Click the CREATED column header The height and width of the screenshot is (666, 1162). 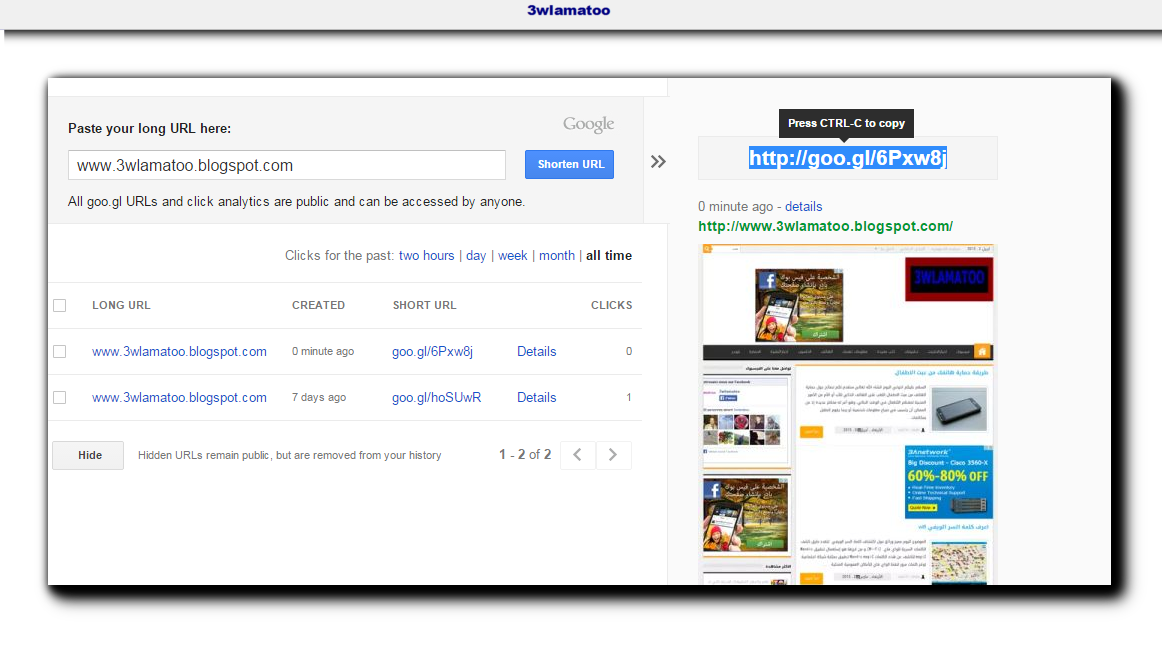318,305
